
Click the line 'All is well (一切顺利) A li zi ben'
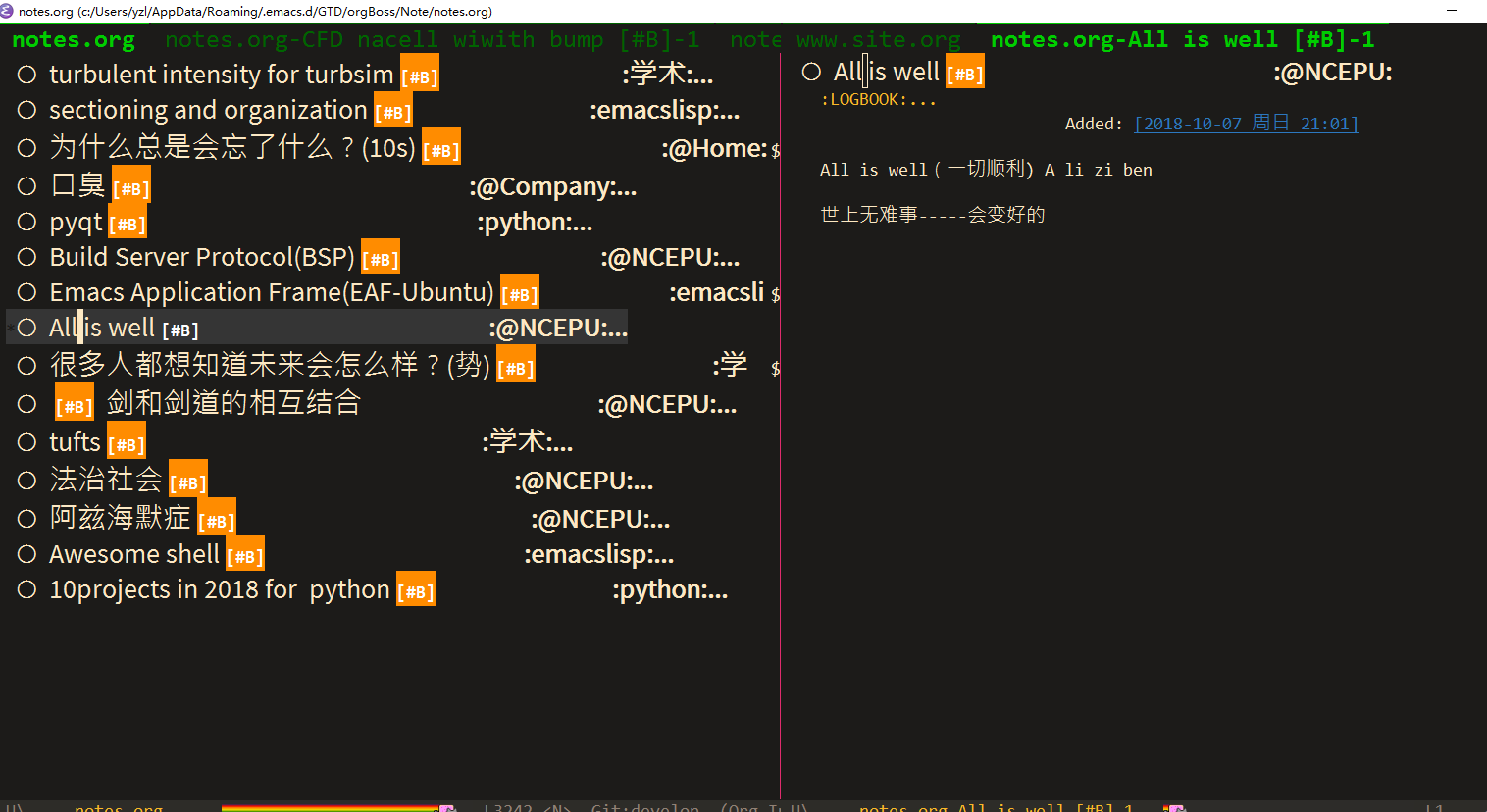tap(986, 170)
